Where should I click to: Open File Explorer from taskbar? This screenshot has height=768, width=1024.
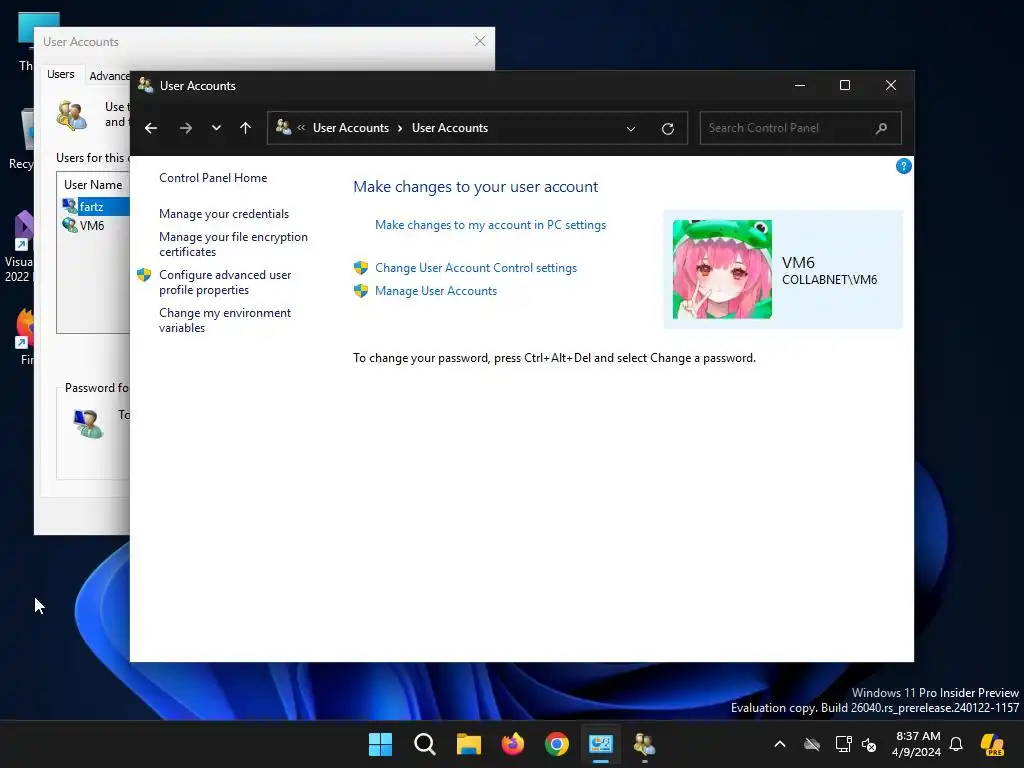click(468, 744)
